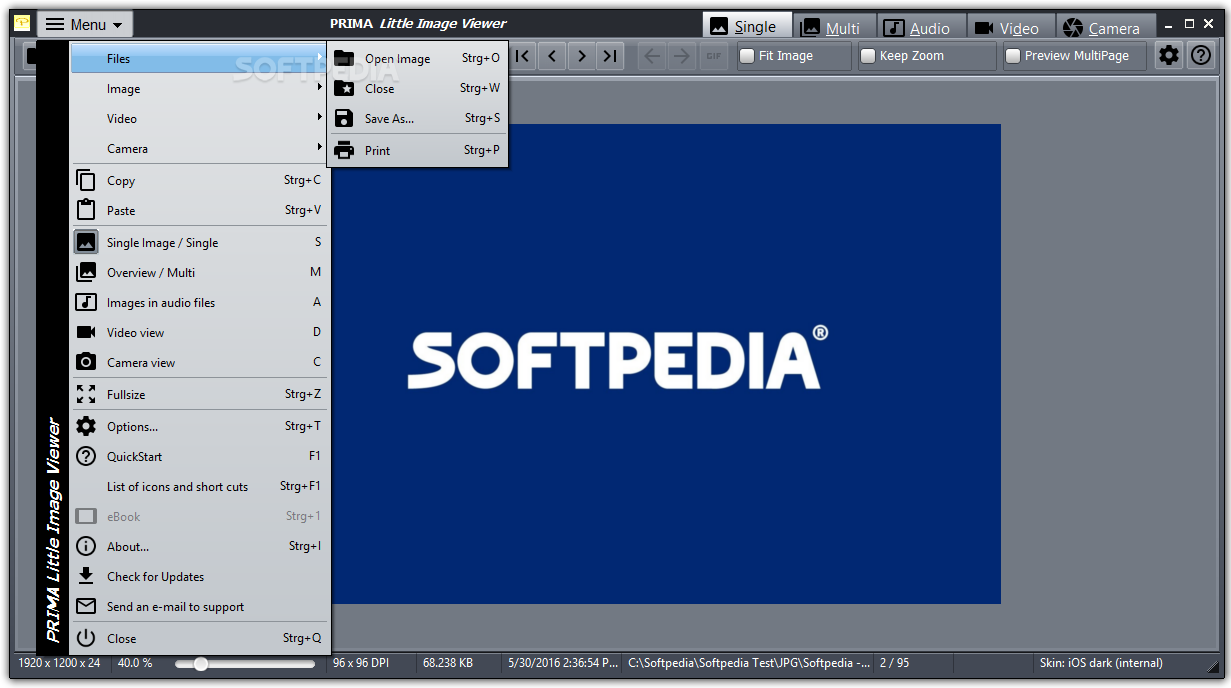
Task: Click the Fullsize expand arrows icon
Action: (87, 394)
